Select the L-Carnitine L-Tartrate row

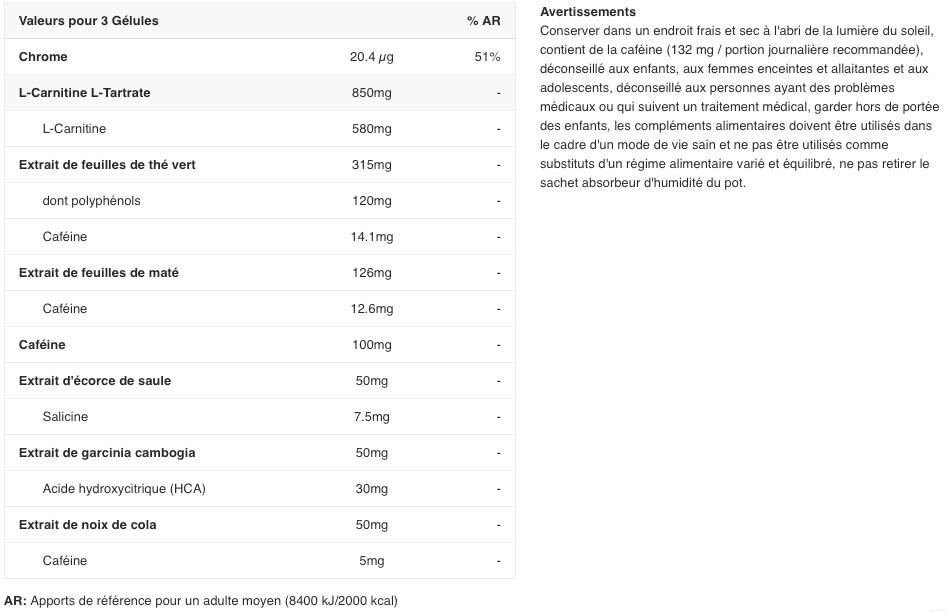point(260,92)
